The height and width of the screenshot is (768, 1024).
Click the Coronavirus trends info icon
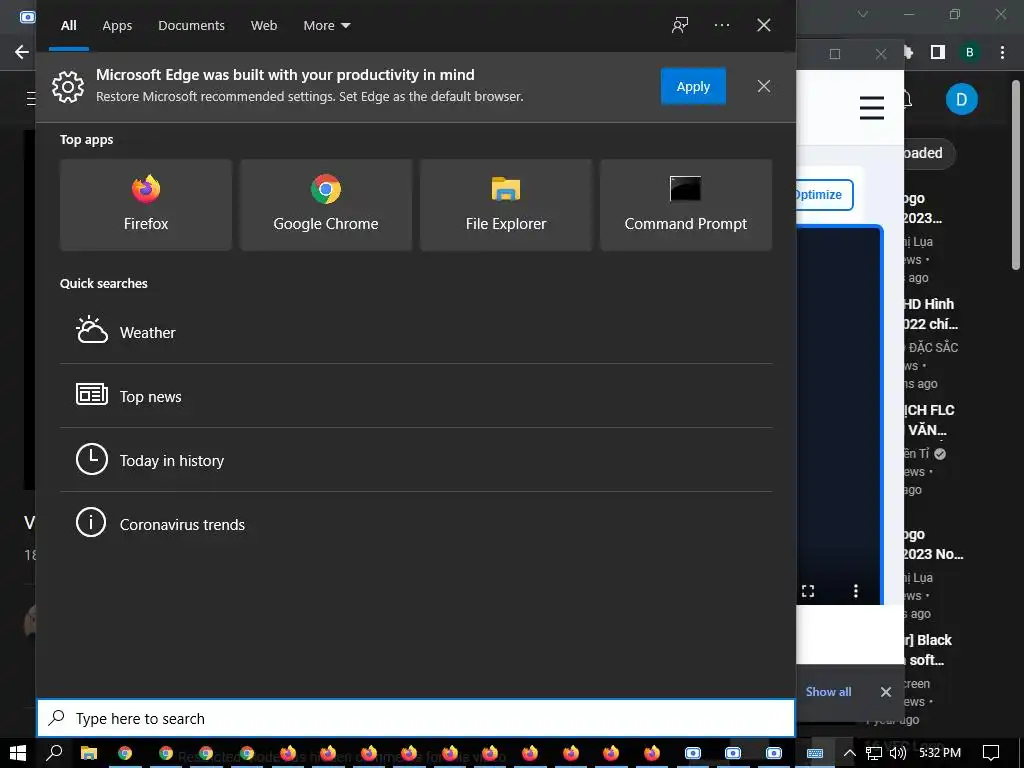tap(91, 523)
